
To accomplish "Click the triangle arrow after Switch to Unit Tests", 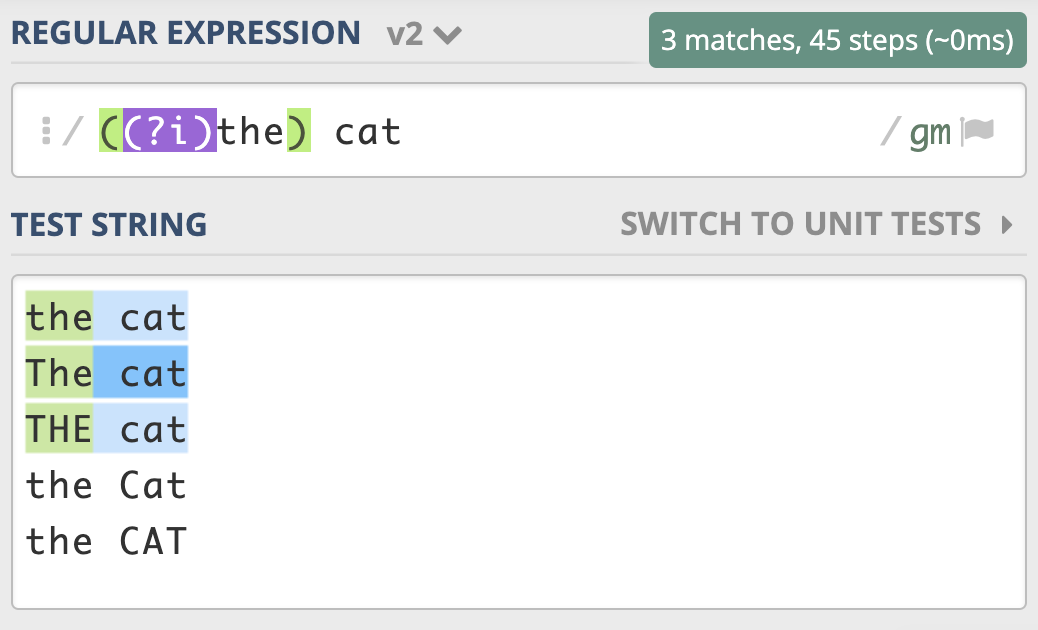I will tap(1007, 225).
